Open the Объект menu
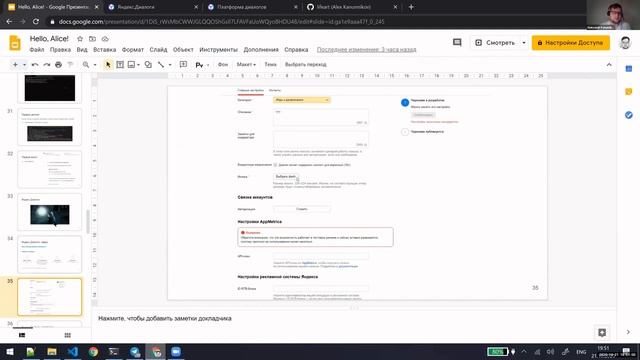Viewport: 640px width, 360px height. tap(183, 49)
